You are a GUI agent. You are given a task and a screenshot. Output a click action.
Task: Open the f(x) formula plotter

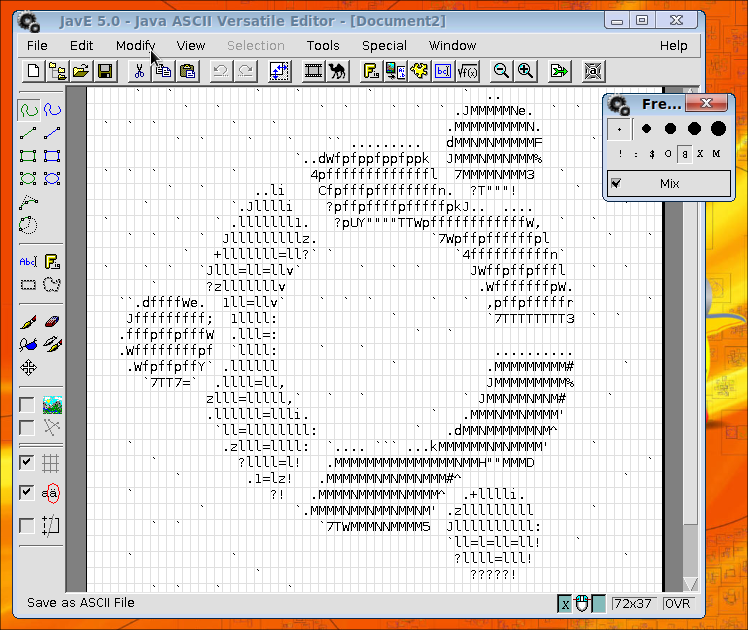coord(468,72)
